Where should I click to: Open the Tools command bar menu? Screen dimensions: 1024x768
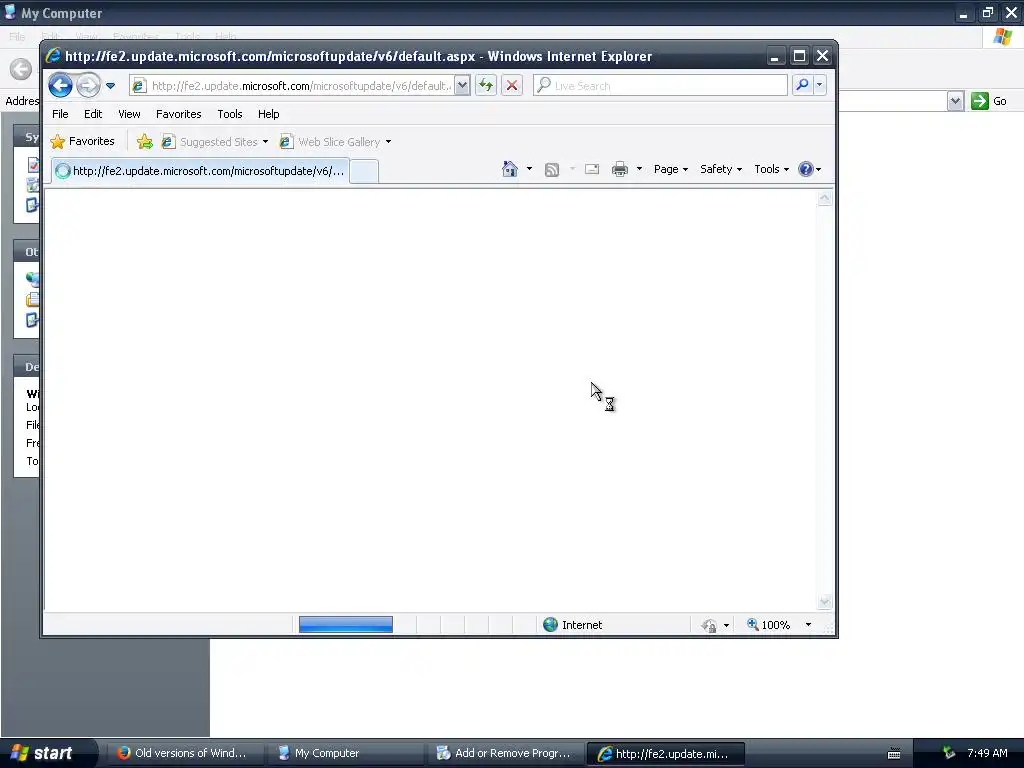coord(771,169)
